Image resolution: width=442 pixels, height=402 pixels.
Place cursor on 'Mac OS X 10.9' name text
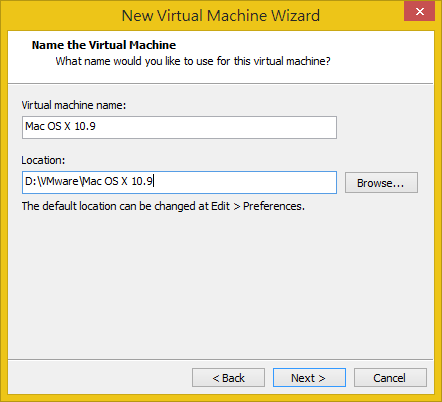60,126
